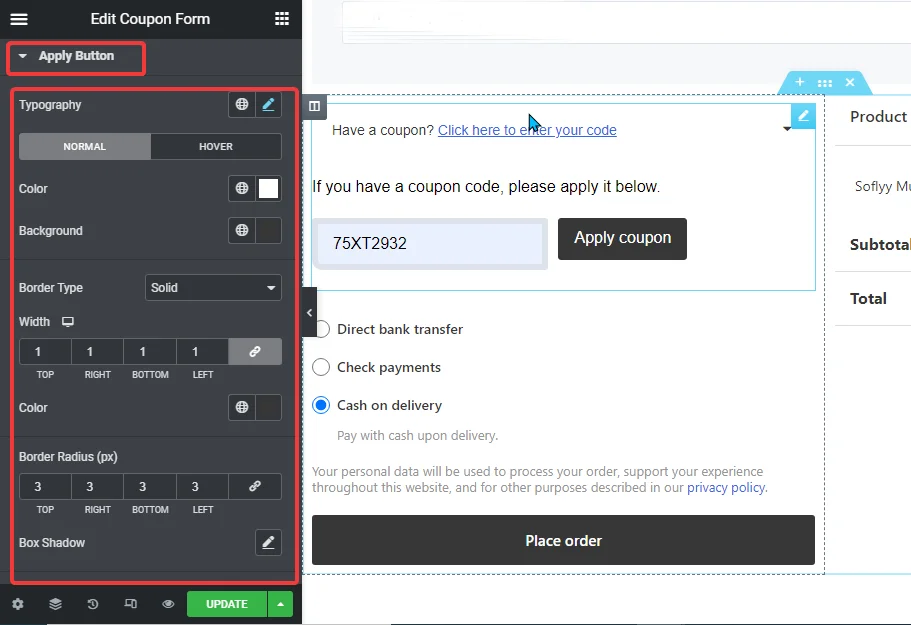Open the hamburger menu in Elementor panel

19,19
